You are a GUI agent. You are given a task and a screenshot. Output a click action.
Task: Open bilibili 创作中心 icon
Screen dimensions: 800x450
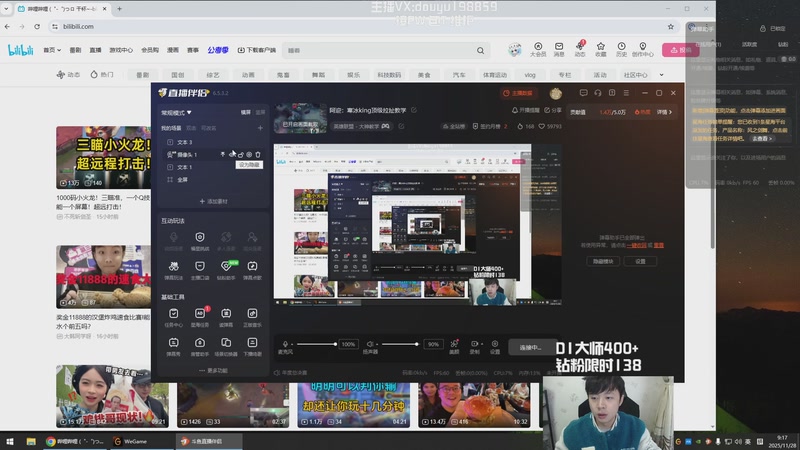[642, 49]
